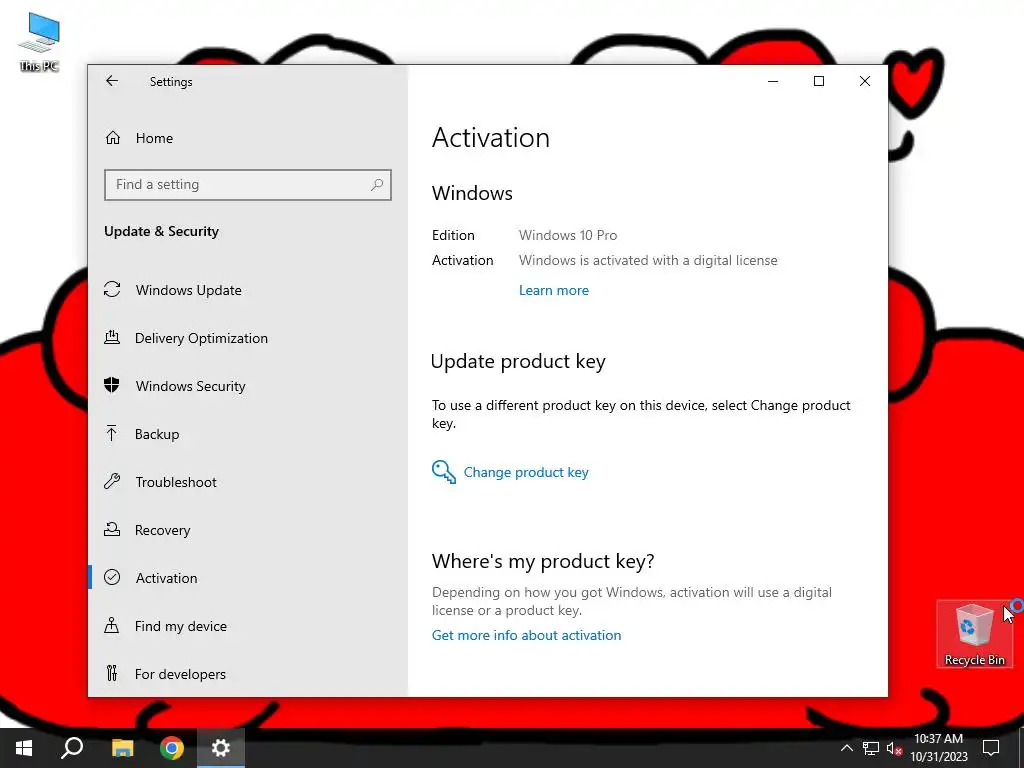Open Delivery Optimization section
1024x768 pixels.
click(x=248, y=338)
